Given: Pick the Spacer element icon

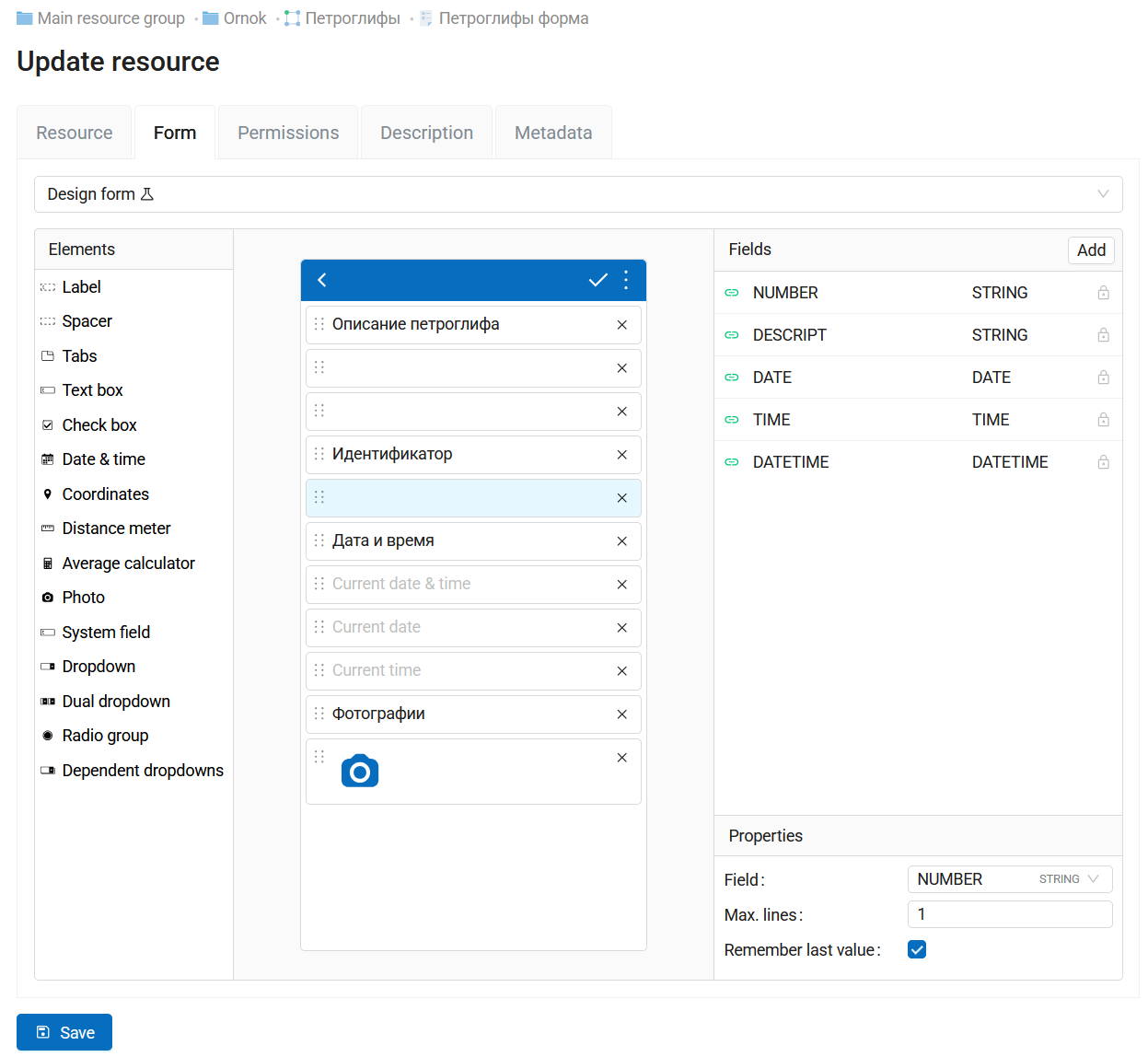Looking at the screenshot, I should coord(48,321).
